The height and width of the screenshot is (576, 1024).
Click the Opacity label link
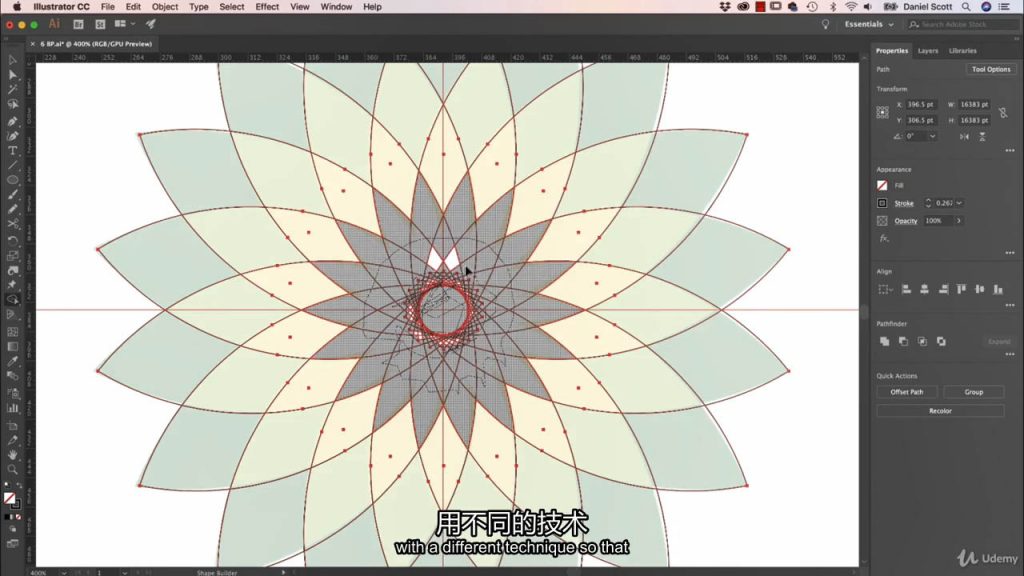pyautogui.click(x=906, y=221)
